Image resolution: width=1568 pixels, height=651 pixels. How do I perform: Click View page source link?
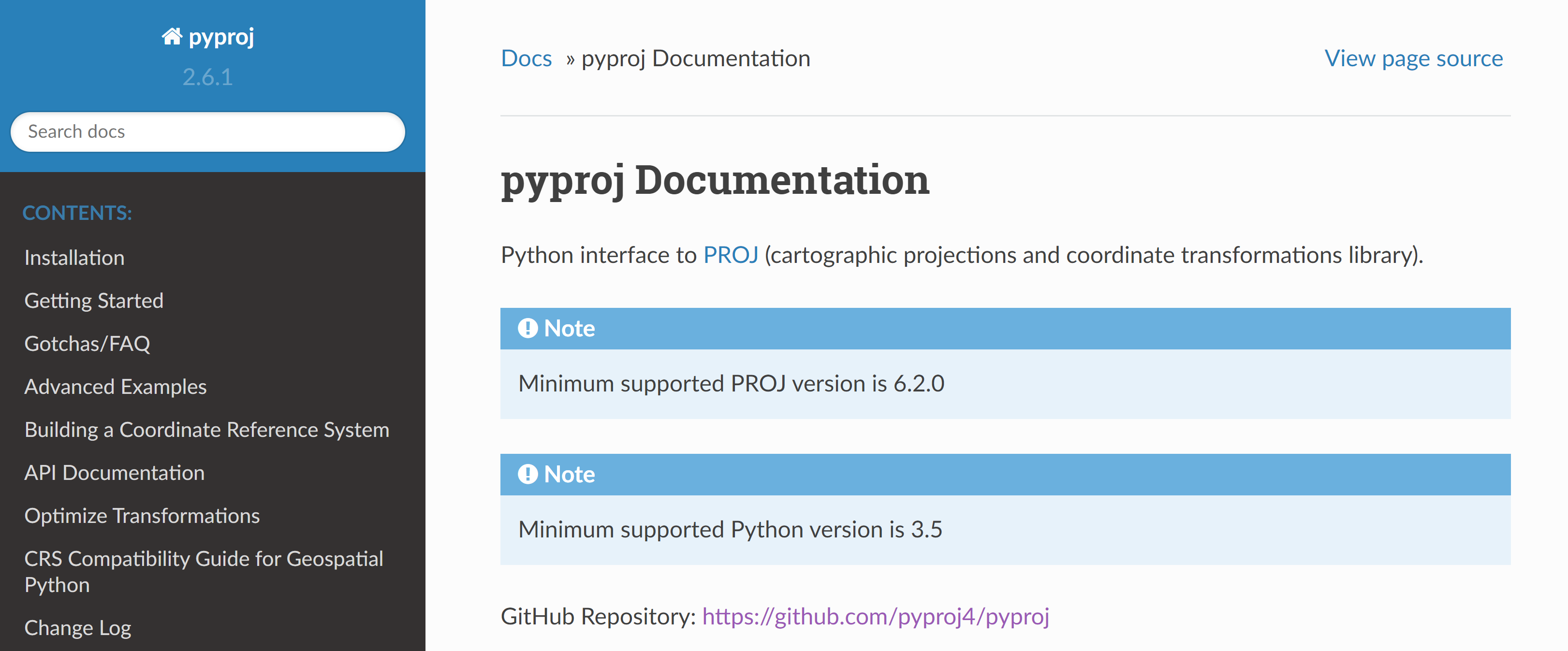(x=1413, y=58)
